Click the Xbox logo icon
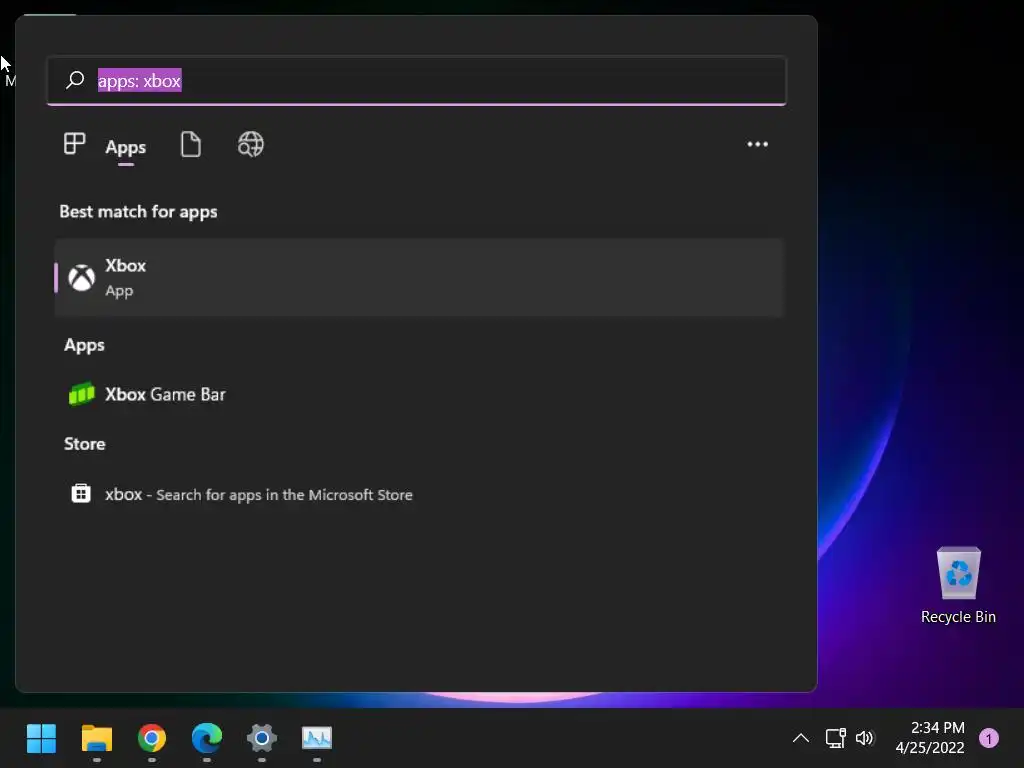The width and height of the screenshot is (1024, 768). pyautogui.click(x=82, y=278)
